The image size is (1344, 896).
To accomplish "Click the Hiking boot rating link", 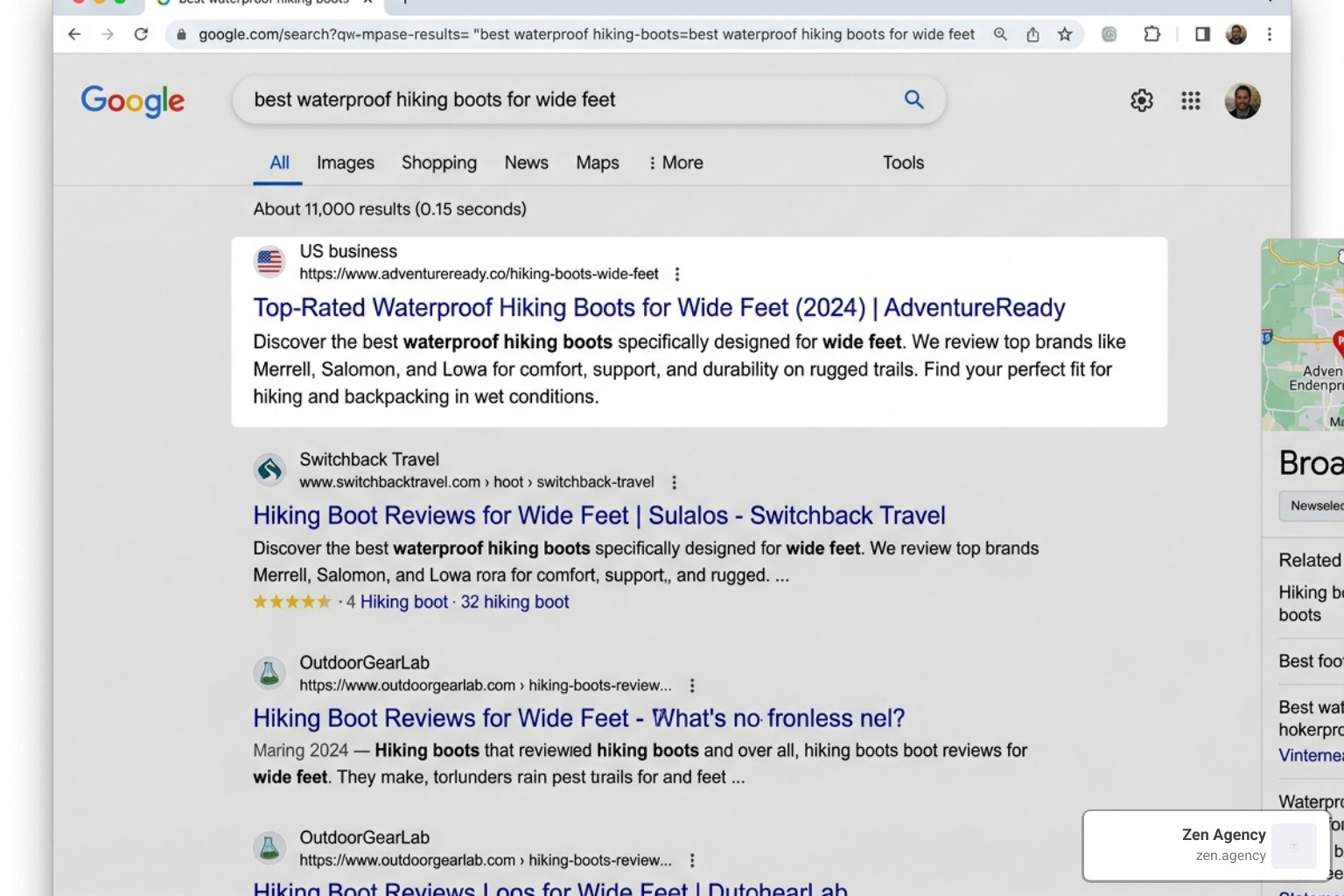I will 403,602.
